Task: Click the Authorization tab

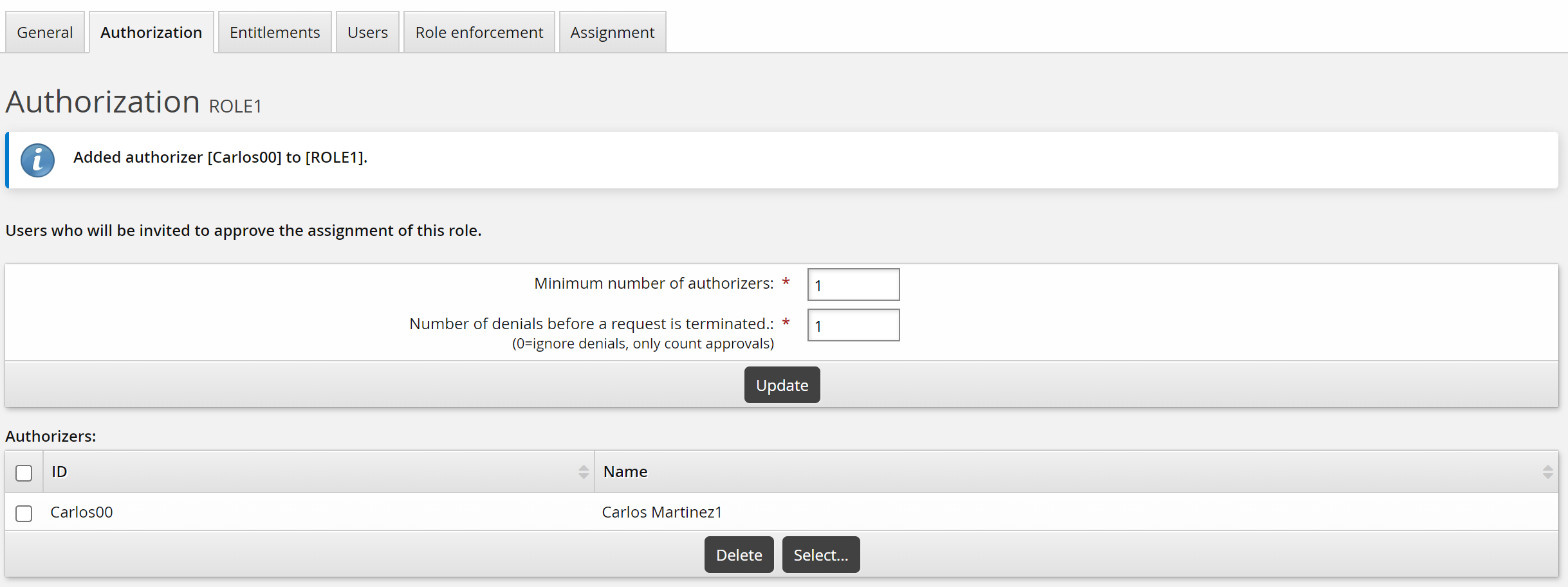Action: pos(151,33)
